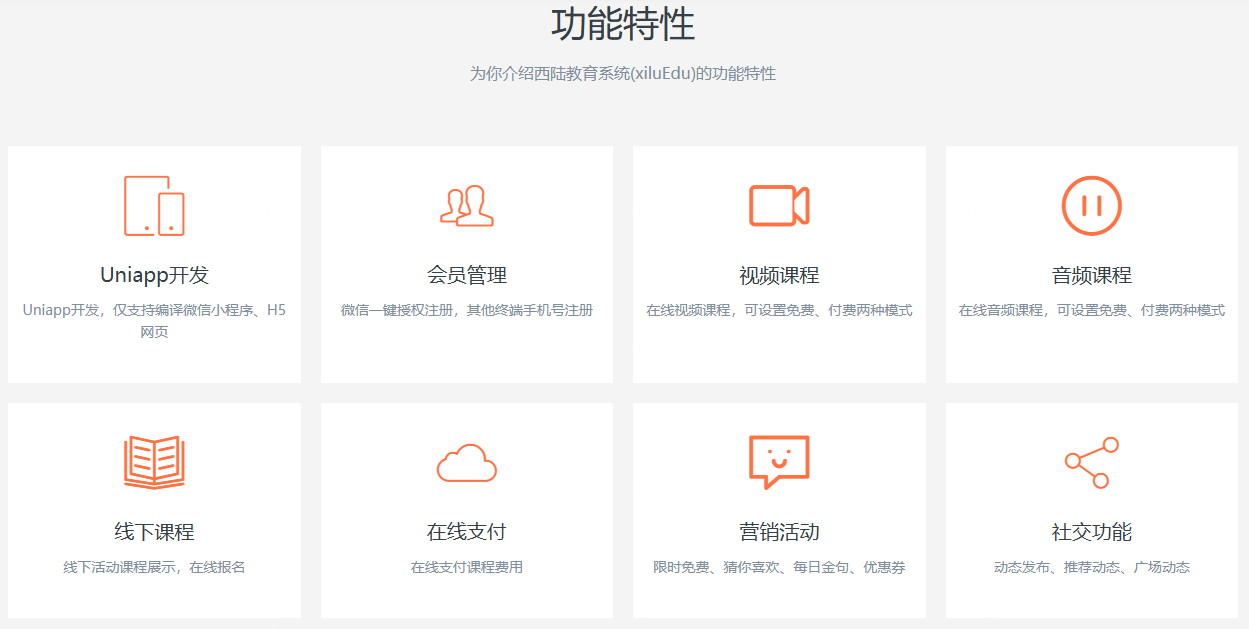The height and width of the screenshot is (629, 1249).
Task: Click the open book offline course icon
Action: coord(154,462)
